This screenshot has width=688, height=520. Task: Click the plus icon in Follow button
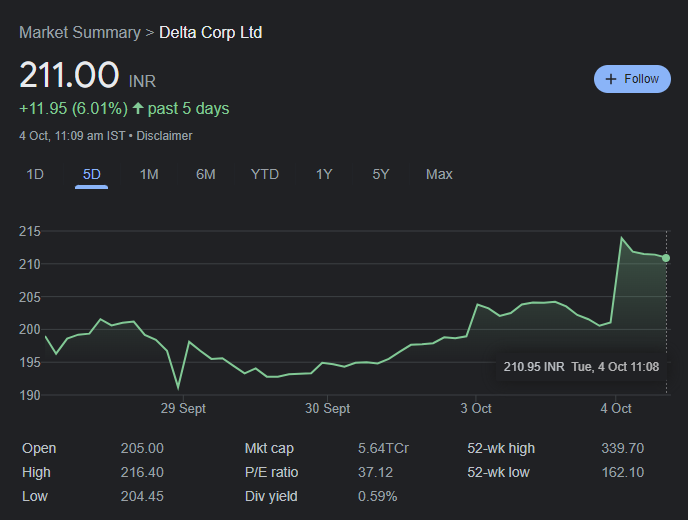coord(611,79)
